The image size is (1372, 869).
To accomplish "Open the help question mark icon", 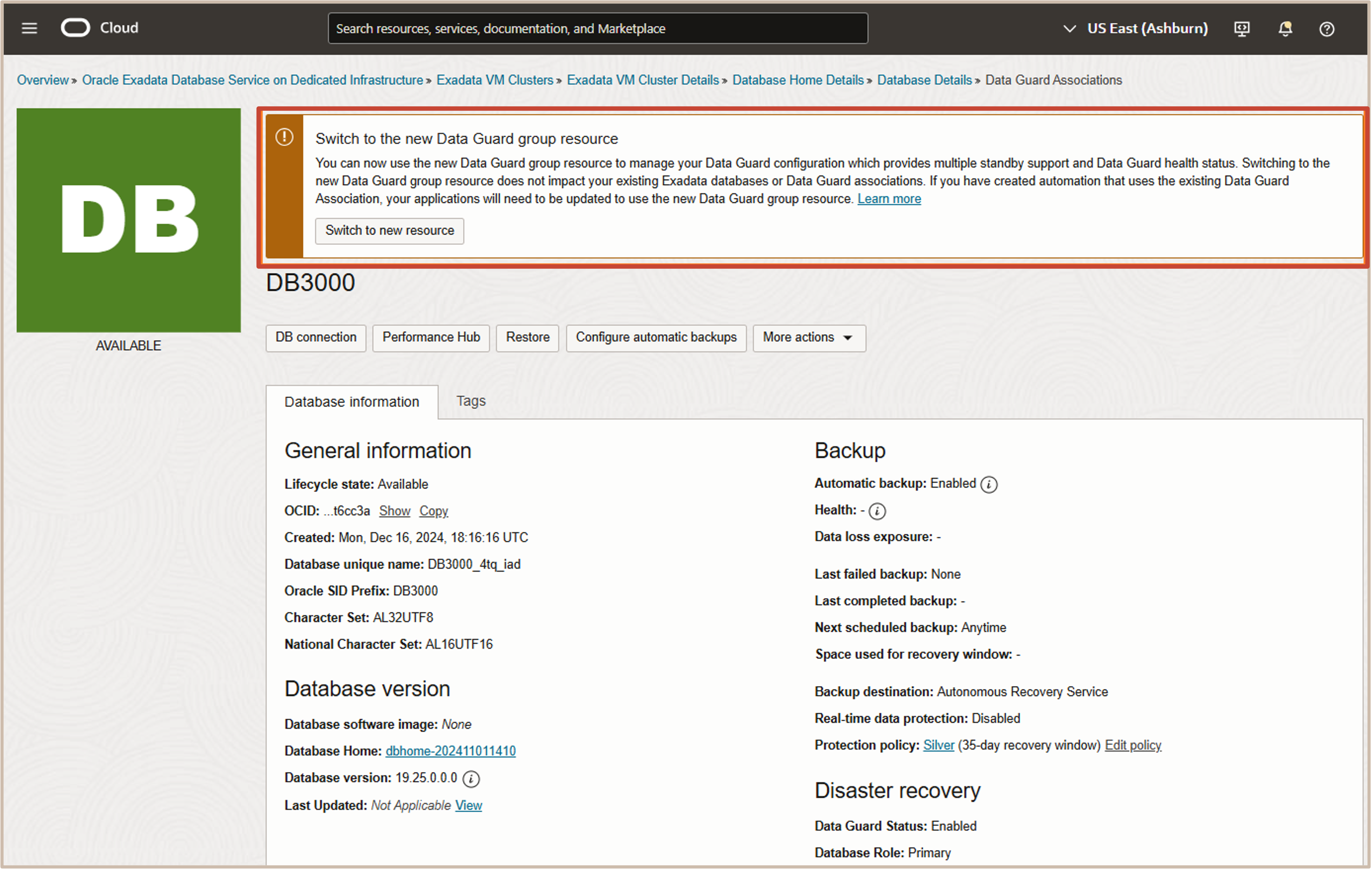I will tap(1326, 29).
